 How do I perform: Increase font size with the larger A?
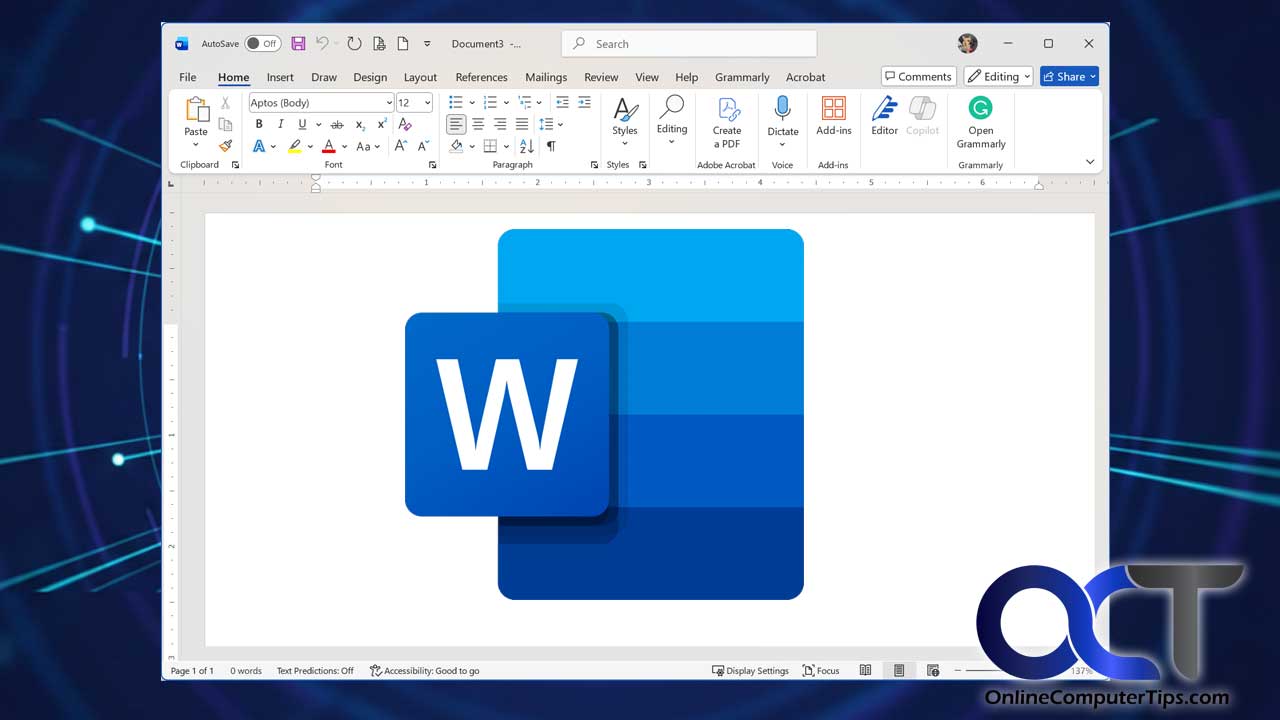[x=400, y=146]
